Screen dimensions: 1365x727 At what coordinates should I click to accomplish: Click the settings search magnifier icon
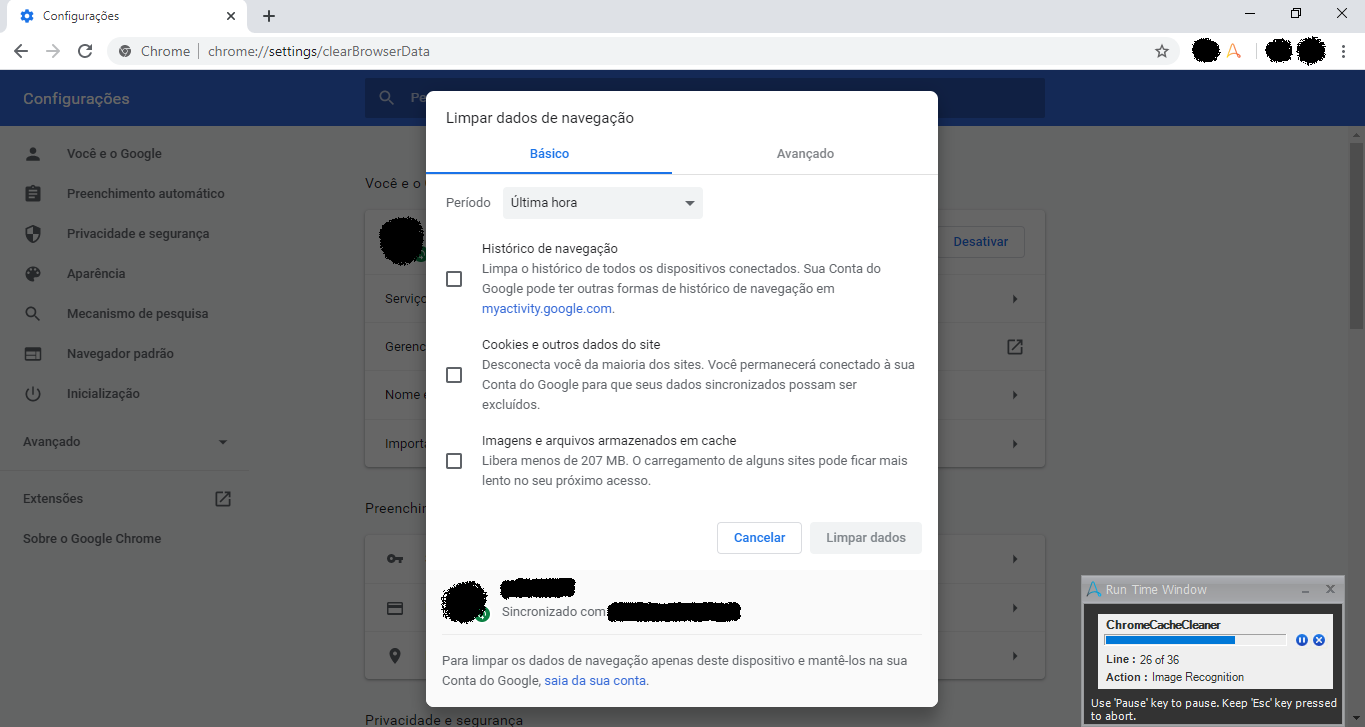coord(386,98)
